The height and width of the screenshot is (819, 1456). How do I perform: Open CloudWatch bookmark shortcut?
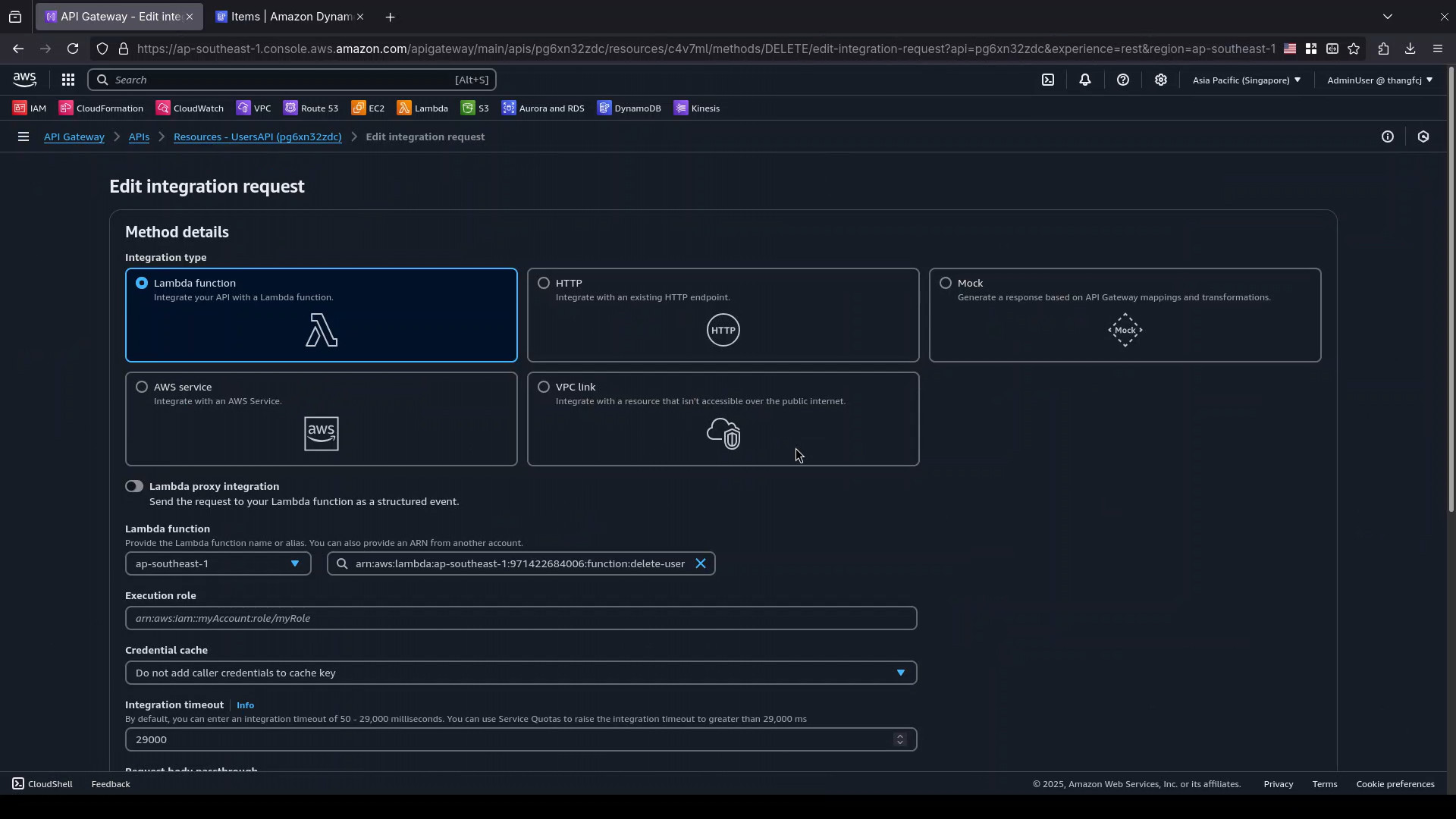tap(190, 108)
